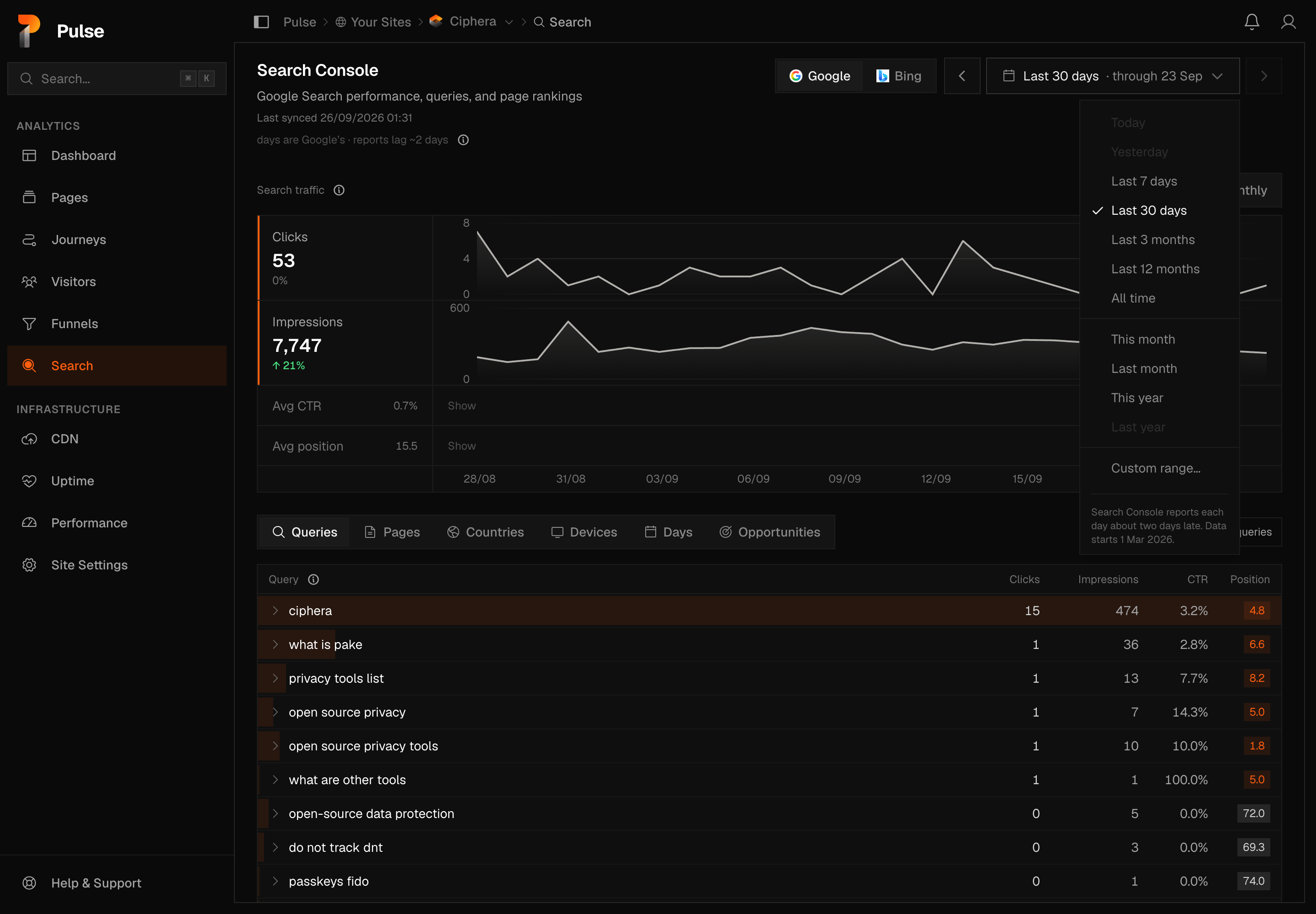Choose Custom range… option
The width and height of the screenshot is (1316, 914).
(1160, 468)
